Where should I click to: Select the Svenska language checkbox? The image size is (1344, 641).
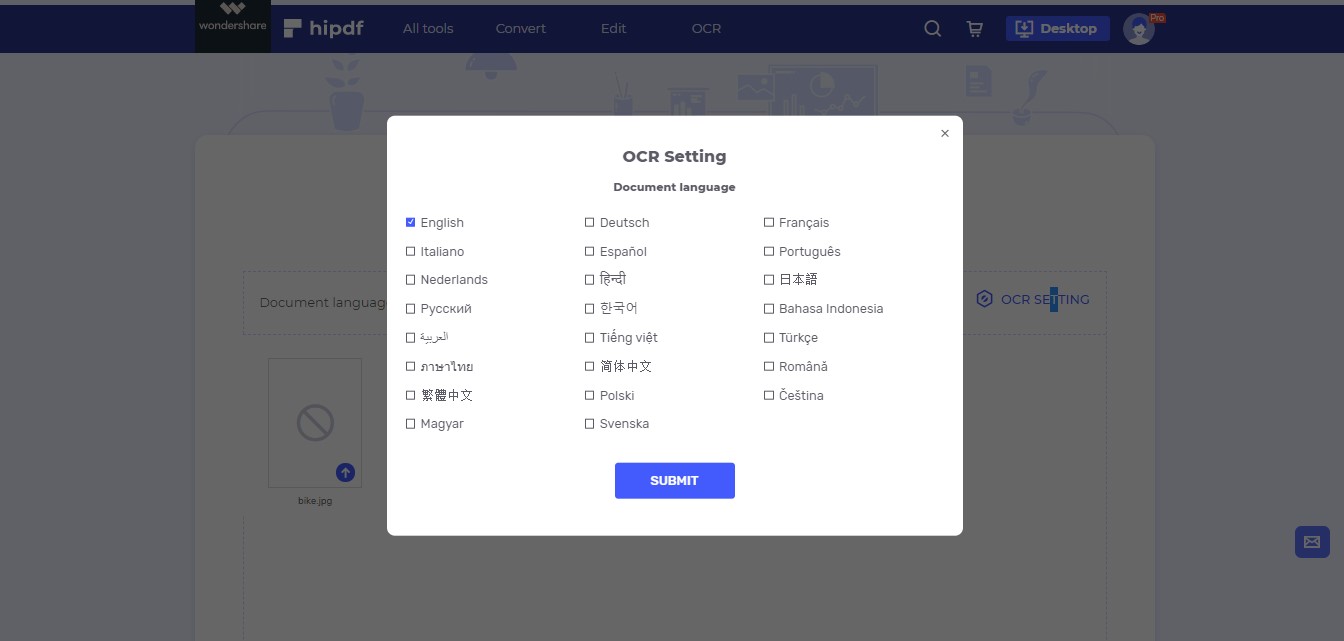point(590,424)
